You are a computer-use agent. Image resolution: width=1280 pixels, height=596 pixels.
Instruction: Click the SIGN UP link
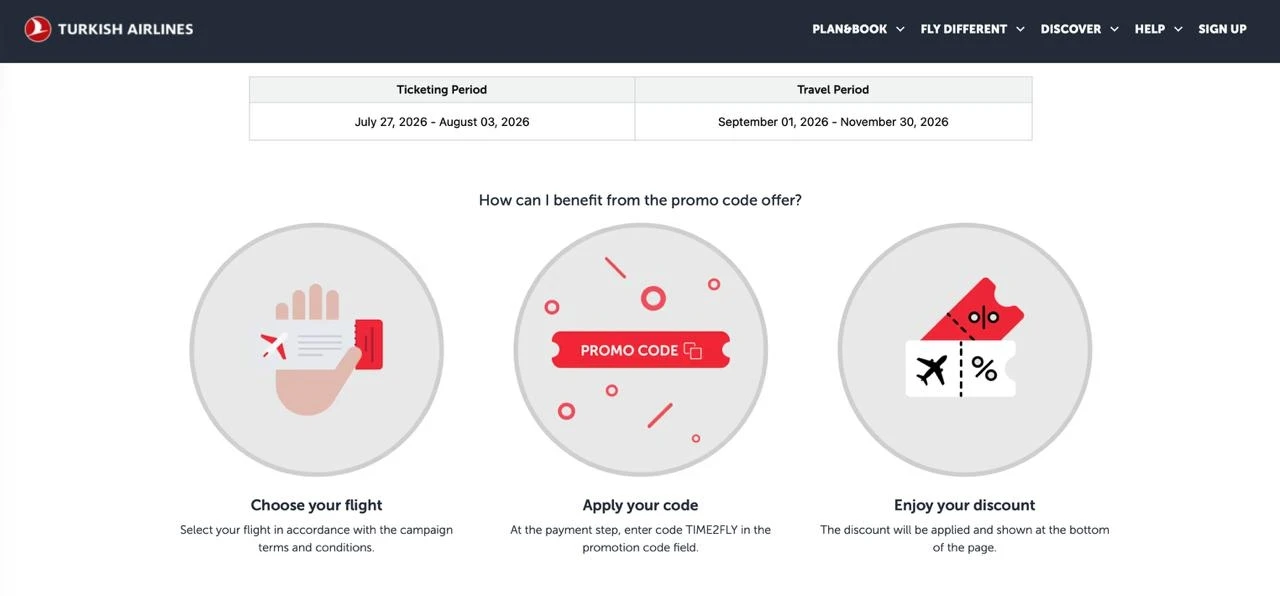click(1222, 29)
